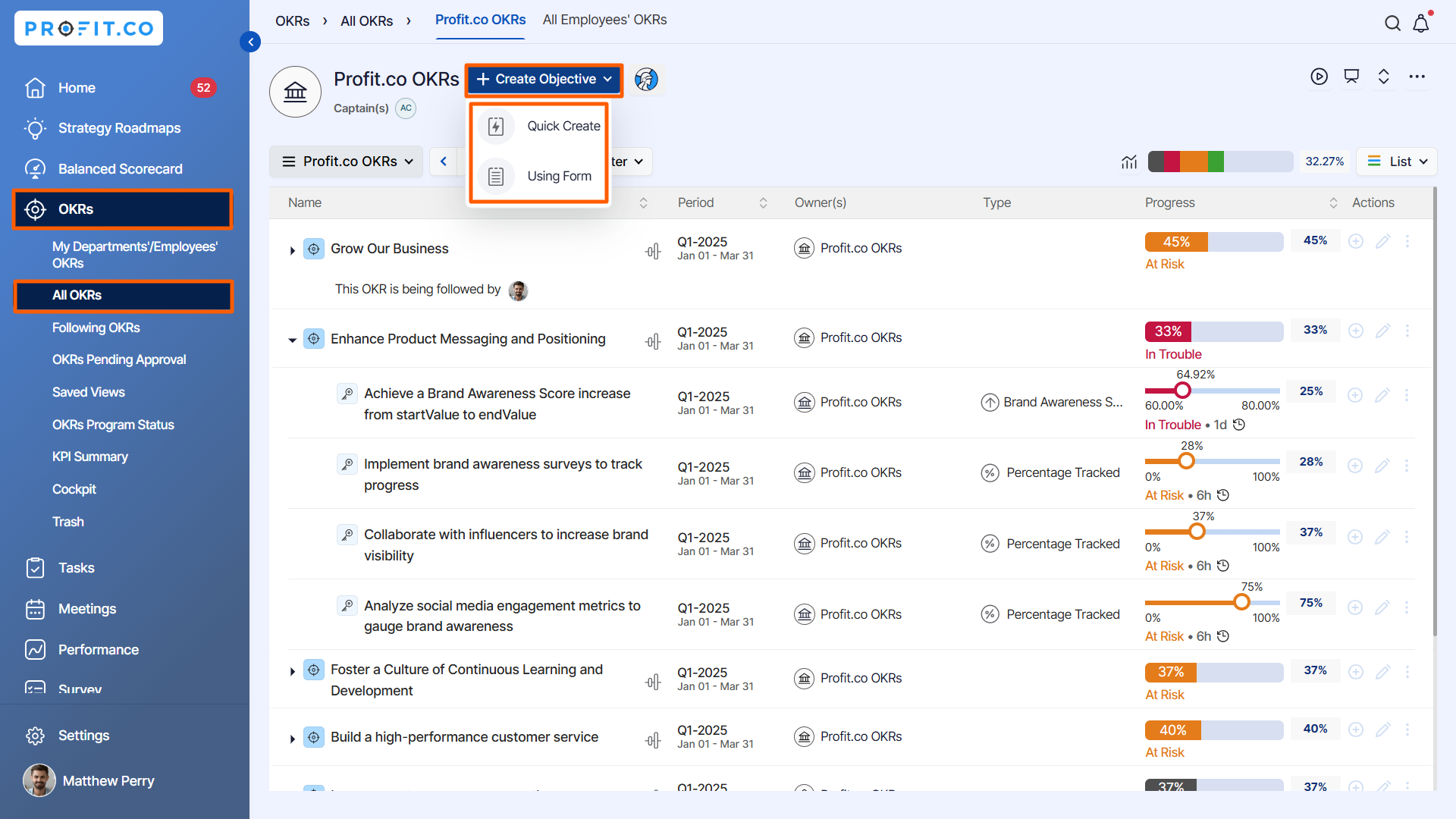
Task: Switch to All Employees' OKRs tab
Action: pos(604,20)
